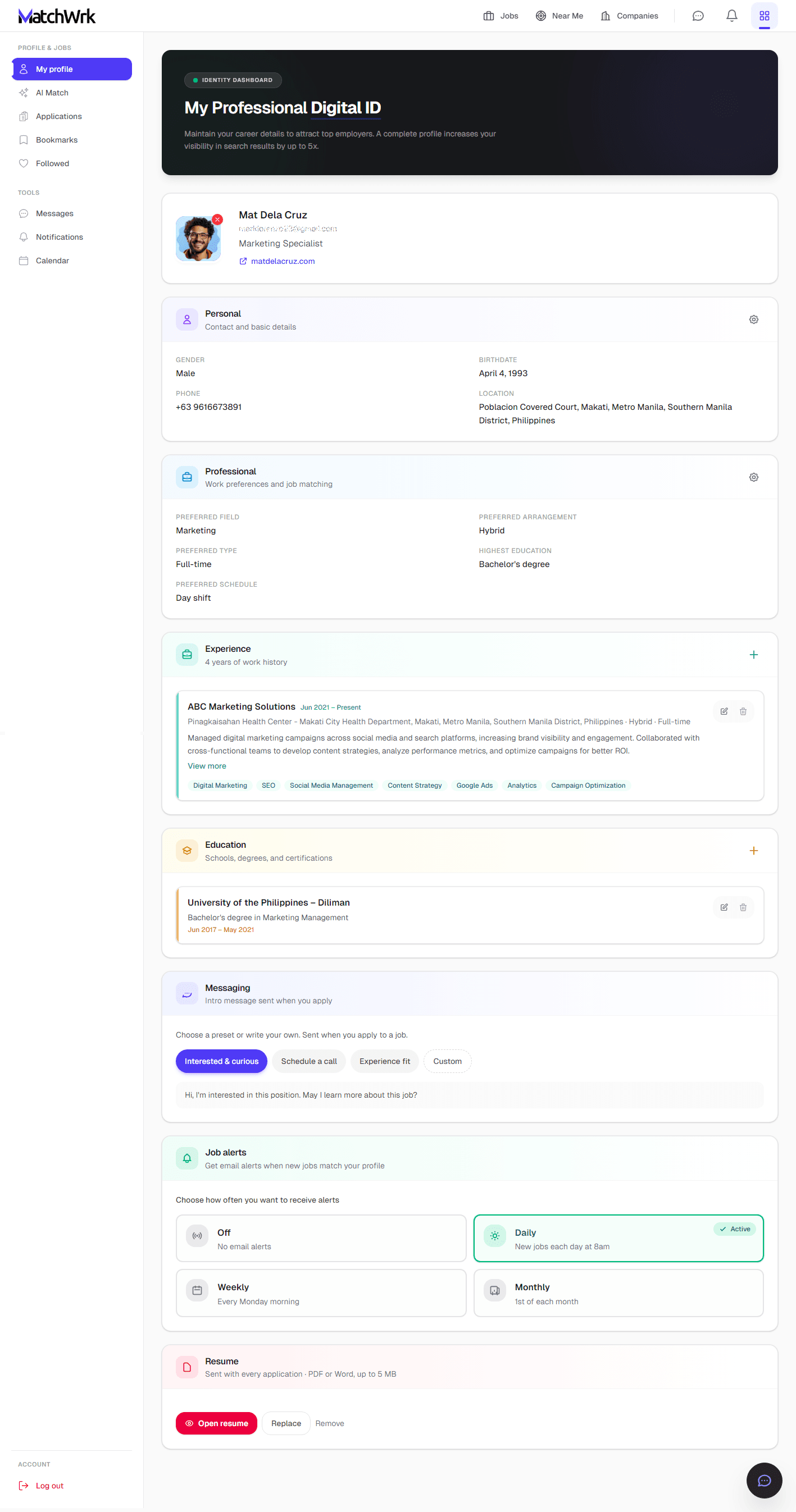This screenshot has height=1512, width=796.
Task: Go to AI Match in sidebar
Action: coord(52,93)
